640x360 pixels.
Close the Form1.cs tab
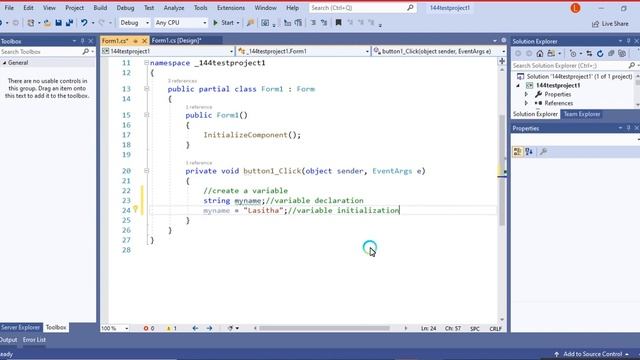144,41
